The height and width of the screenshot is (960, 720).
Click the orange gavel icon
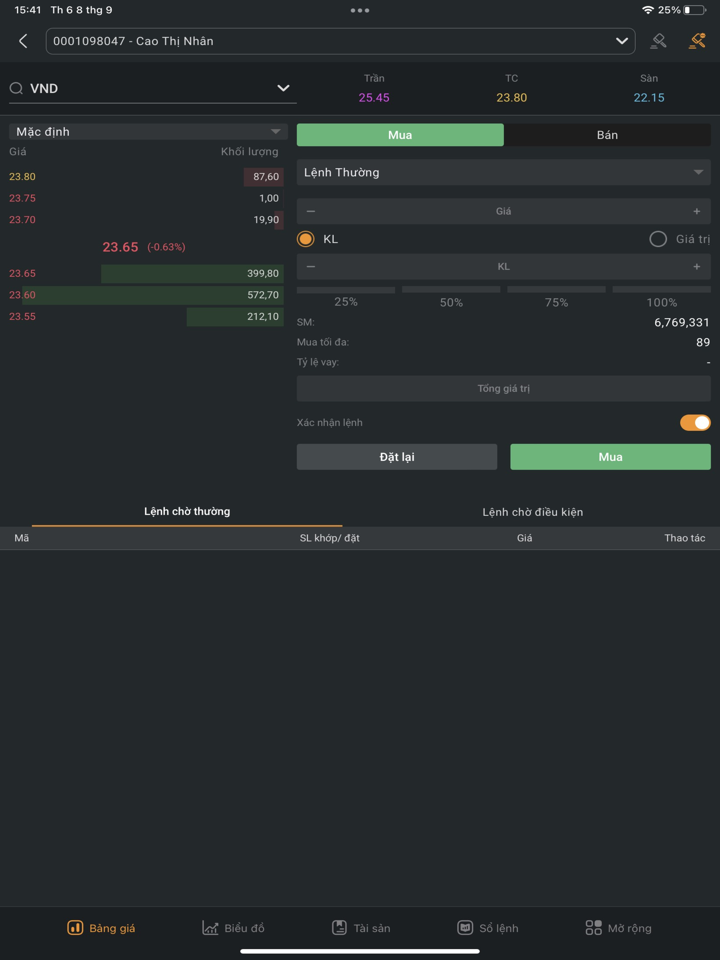(697, 41)
